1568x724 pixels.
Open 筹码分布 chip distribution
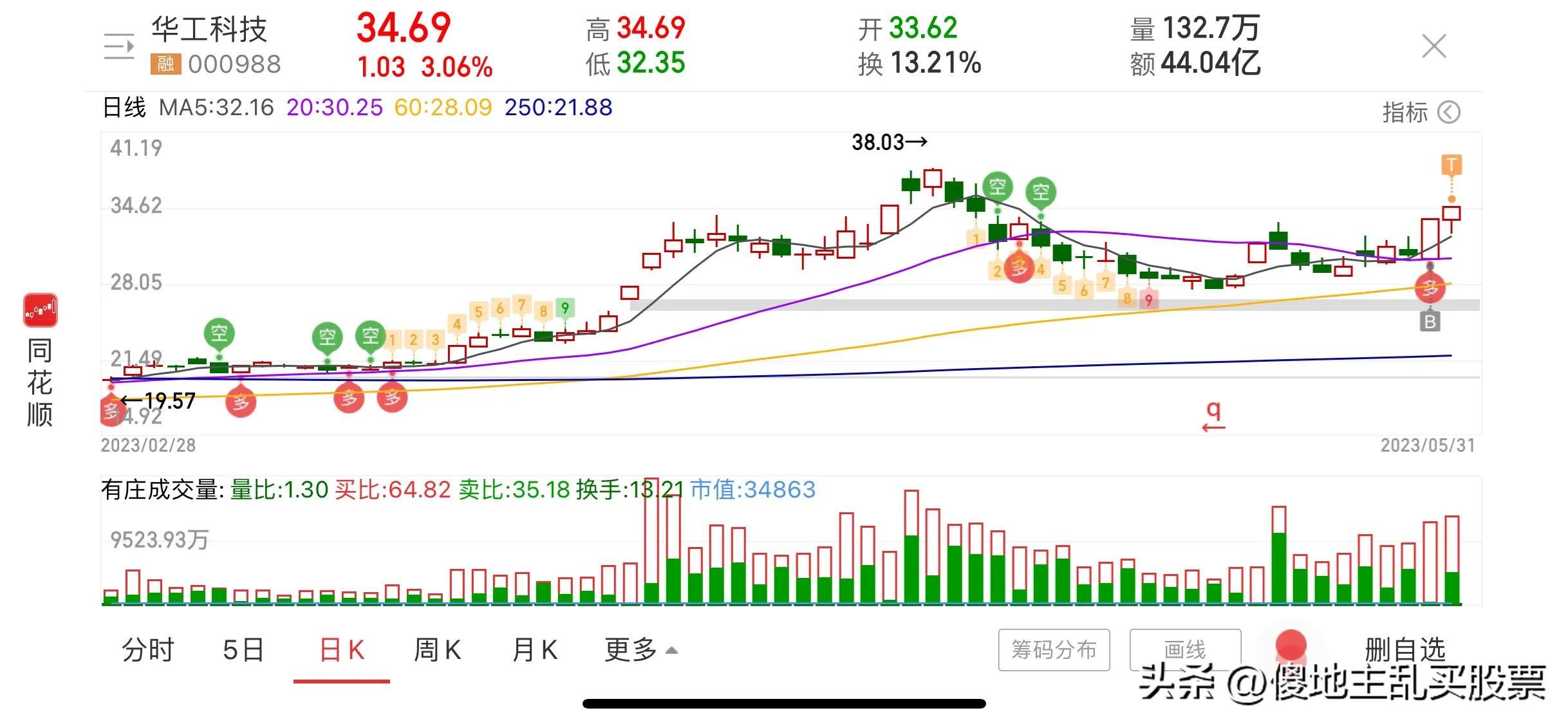click(1054, 650)
